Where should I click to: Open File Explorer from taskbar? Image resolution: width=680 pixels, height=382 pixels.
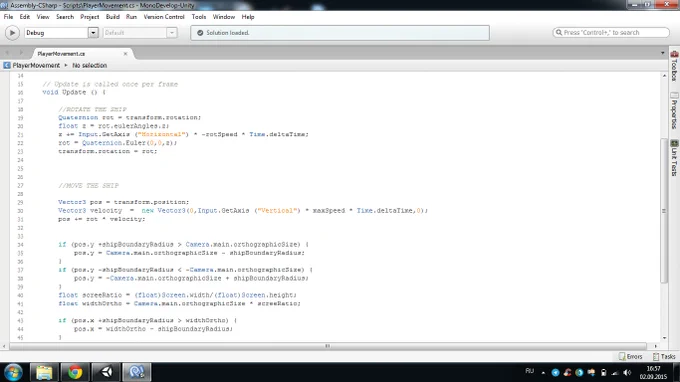click(x=44, y=372)
